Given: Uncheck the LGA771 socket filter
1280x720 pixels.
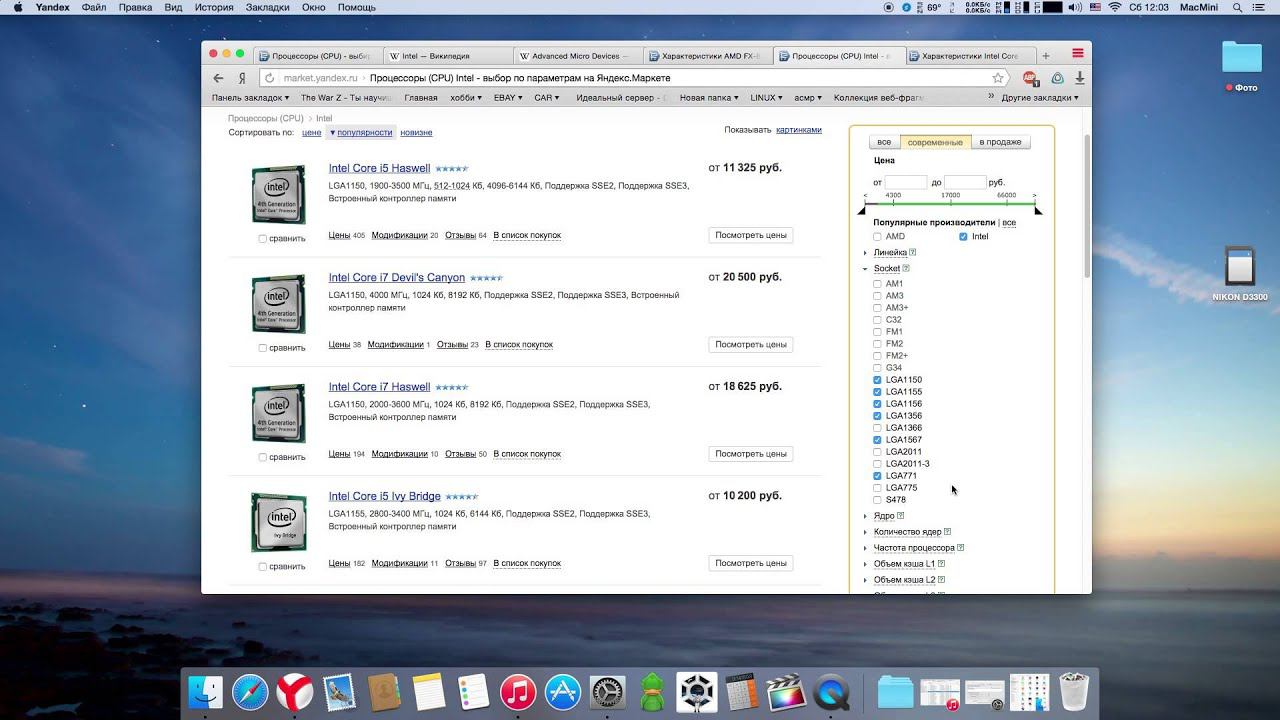Looking at the screenshot, I should click(x=877, y=476).
